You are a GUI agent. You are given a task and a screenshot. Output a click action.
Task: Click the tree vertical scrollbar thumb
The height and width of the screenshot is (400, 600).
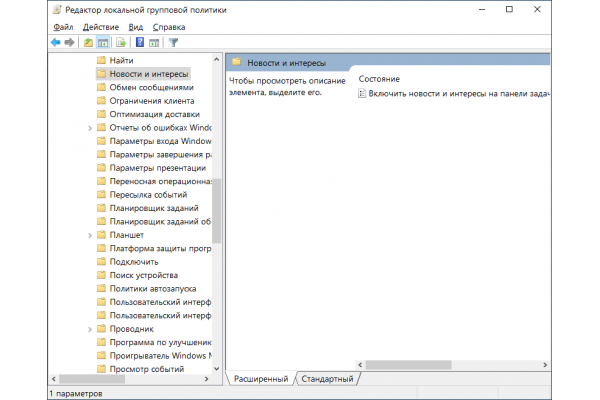[217, 211]
